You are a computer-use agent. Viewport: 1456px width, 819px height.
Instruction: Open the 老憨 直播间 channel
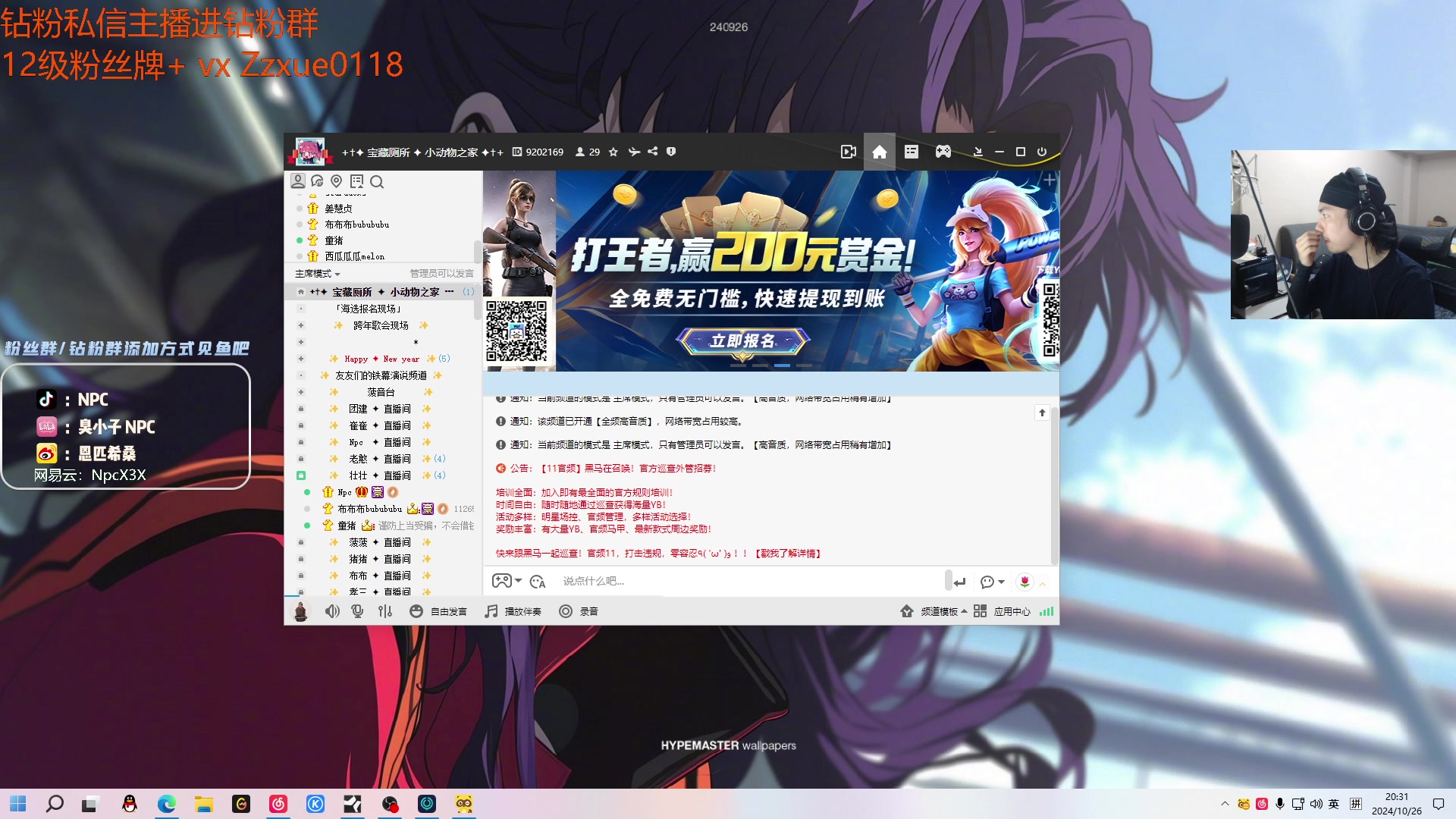(x=380, y=459)
